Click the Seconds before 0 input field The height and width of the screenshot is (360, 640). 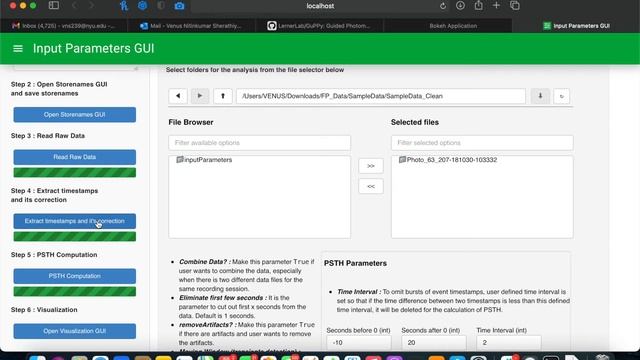(359, 343)
